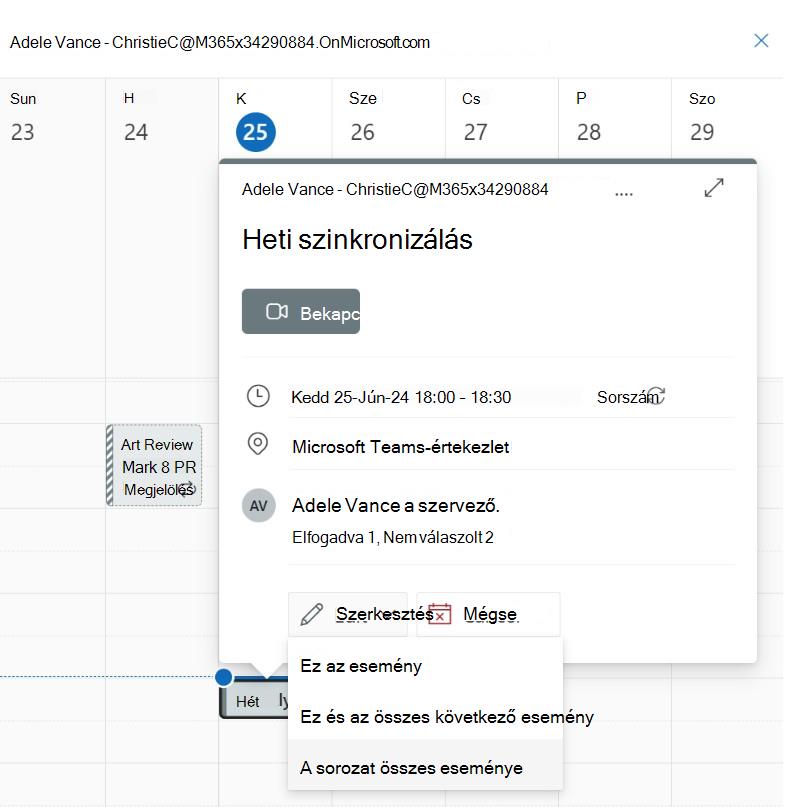This screenshot has width=795, height=807.
Task: Open the Heti event block on Tuesday
Action: pyautogui.click(x=253, y=700)
